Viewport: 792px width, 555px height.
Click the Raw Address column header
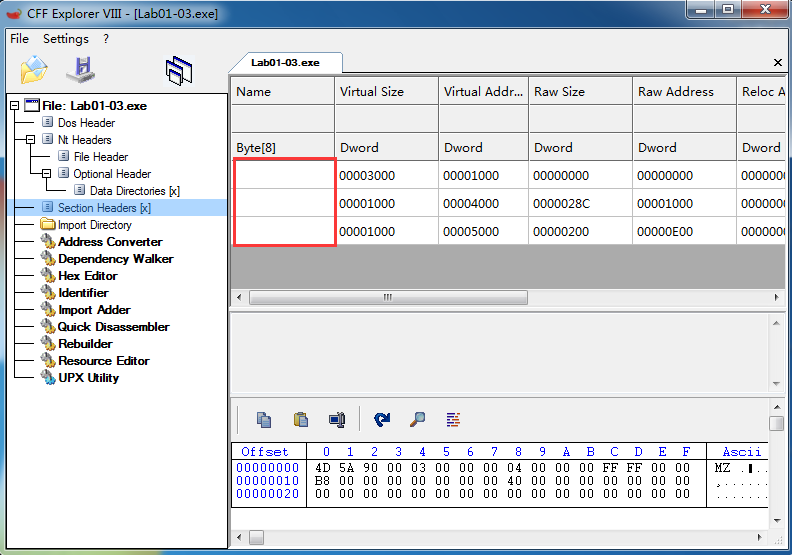(x=684, y=91)
